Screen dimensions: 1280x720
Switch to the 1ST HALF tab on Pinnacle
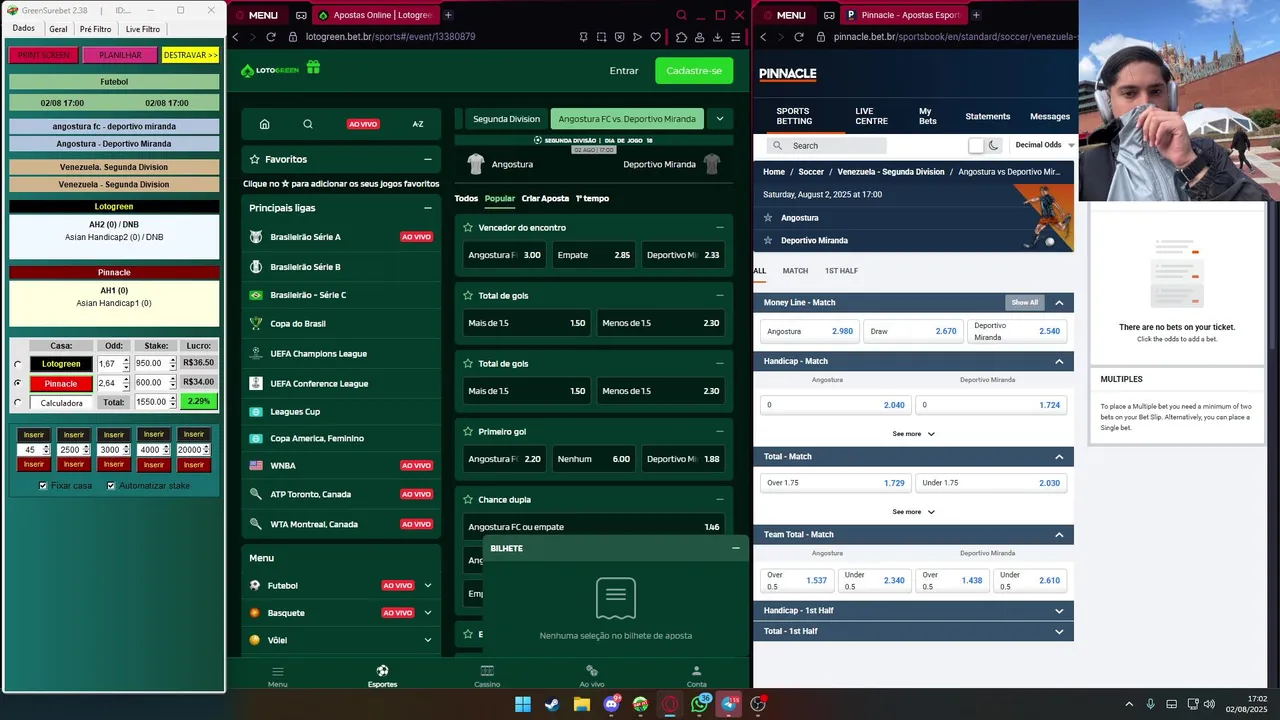pos(841,271)
